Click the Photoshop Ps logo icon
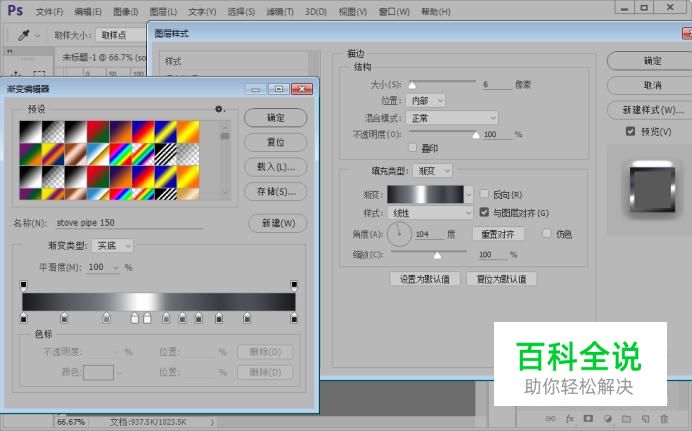Viewport: 692px width, 431px height. pos(15,10)
